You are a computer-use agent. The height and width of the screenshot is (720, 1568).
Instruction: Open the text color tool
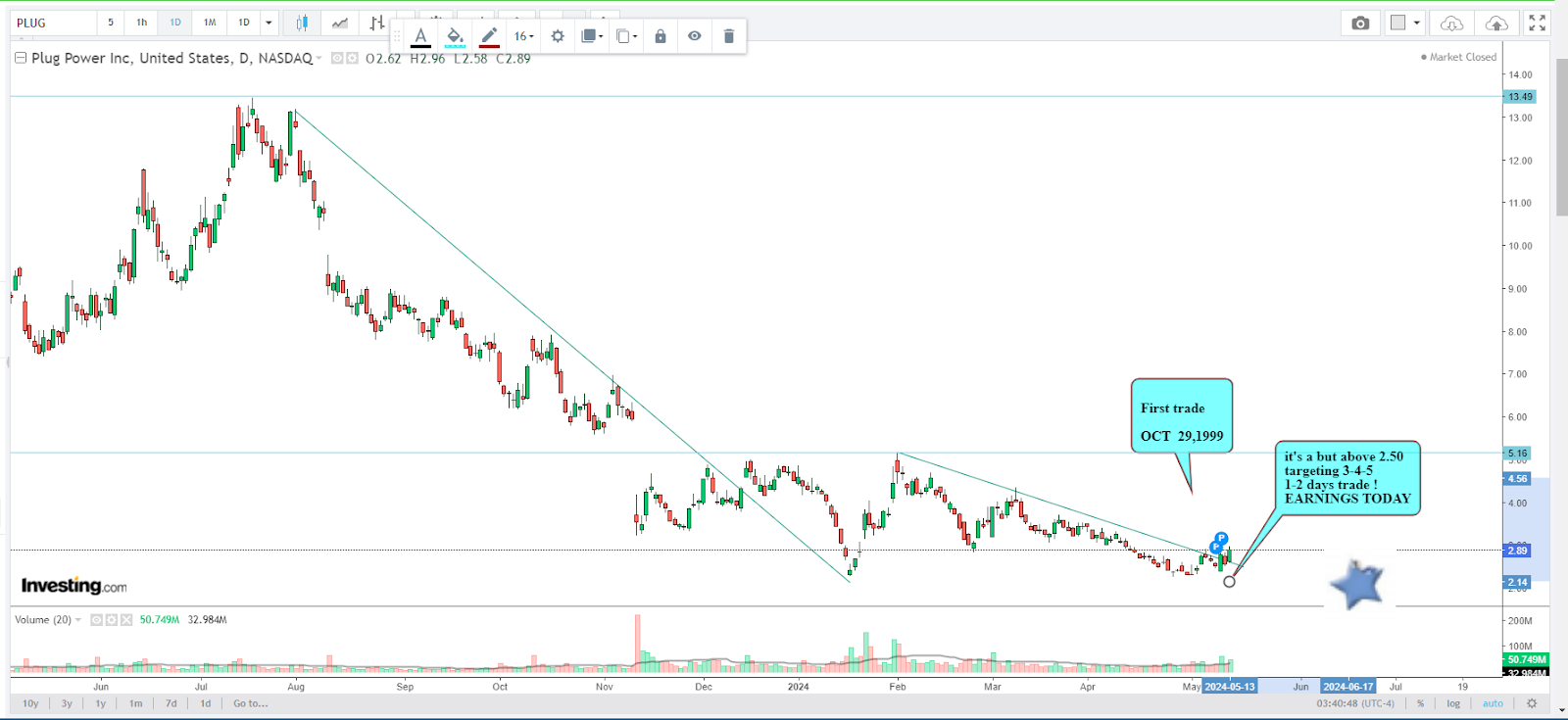(420, 36)
